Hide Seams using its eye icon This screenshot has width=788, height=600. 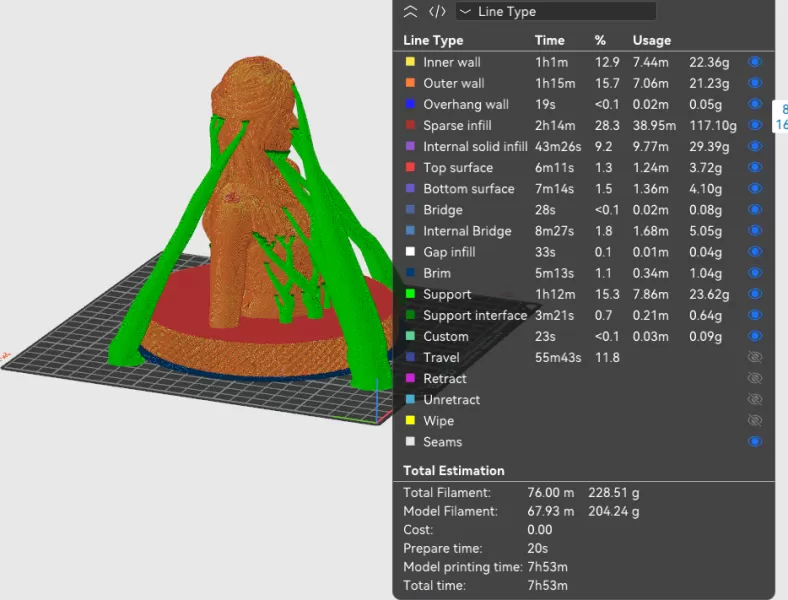point(755,441)
